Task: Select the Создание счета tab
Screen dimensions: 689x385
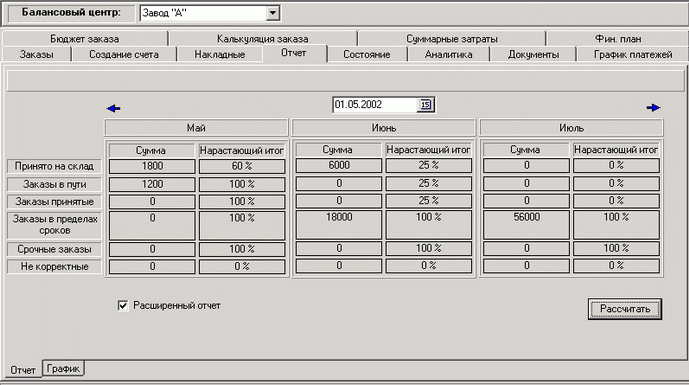Action: click(x=124, y=54)
